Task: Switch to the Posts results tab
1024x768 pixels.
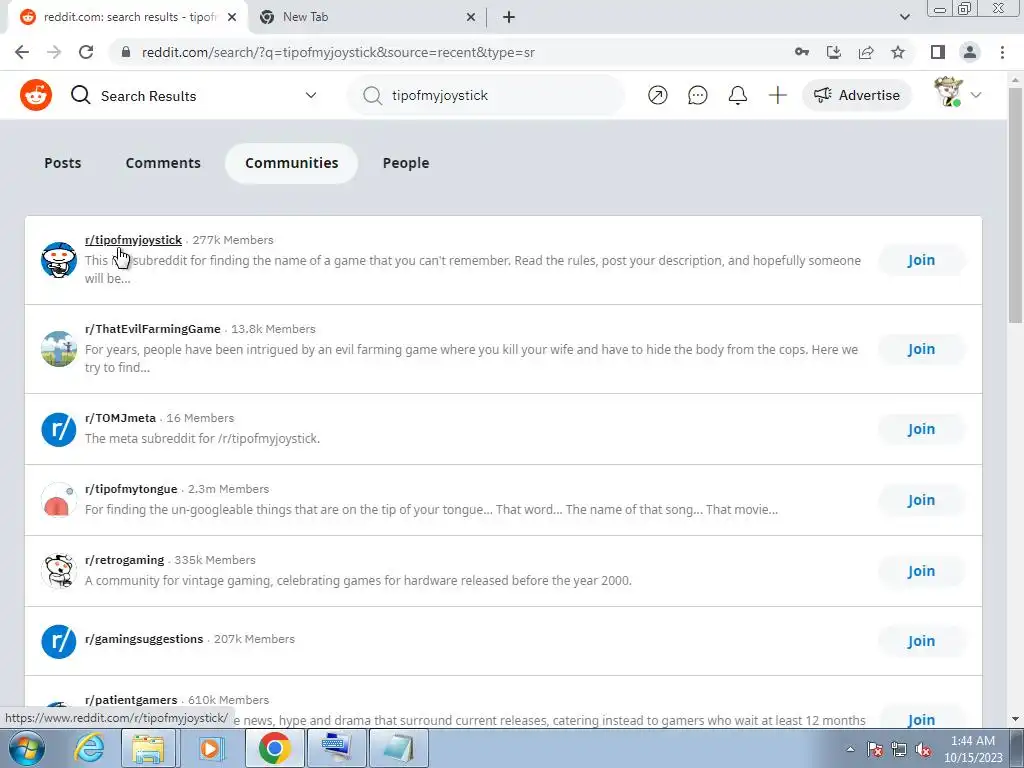Action: pyautogui.click(x=63, y=163)
